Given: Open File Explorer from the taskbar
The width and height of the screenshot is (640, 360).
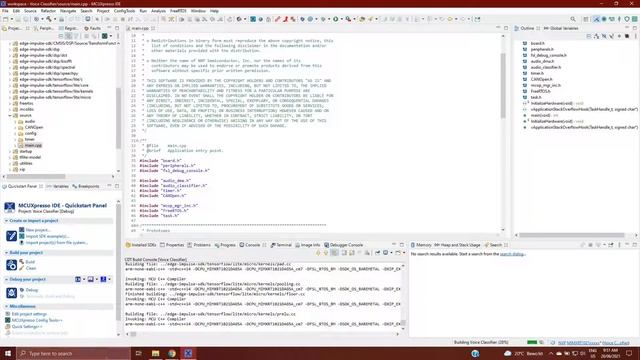Looking at the screenshot, I should tap(156, 353).
